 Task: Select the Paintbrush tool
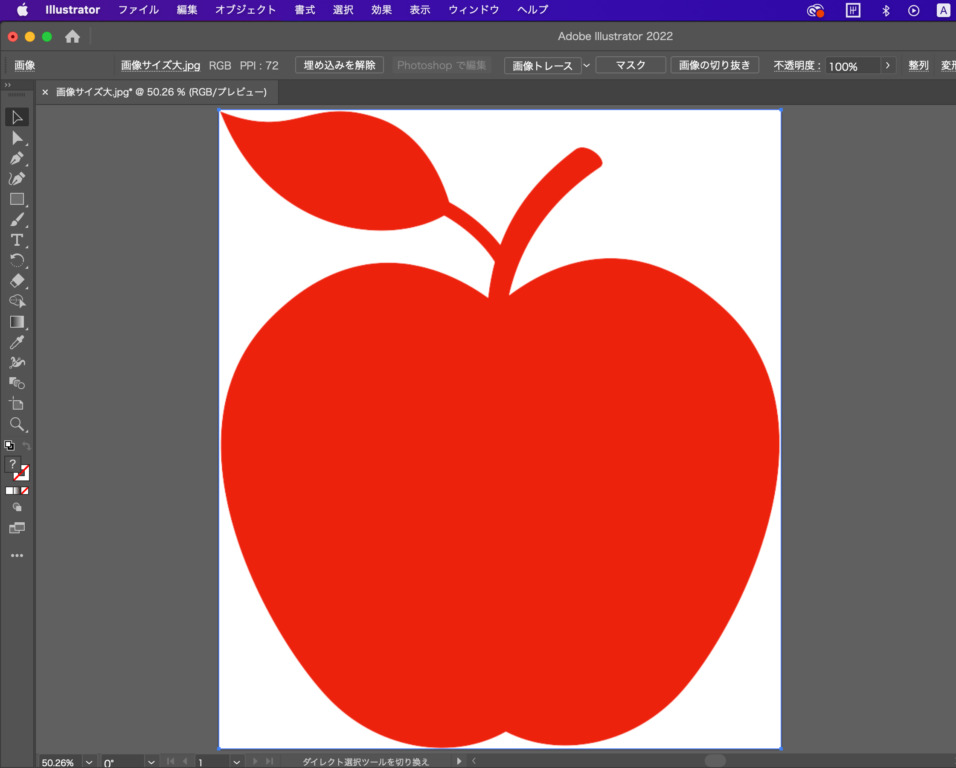(16, 219)
